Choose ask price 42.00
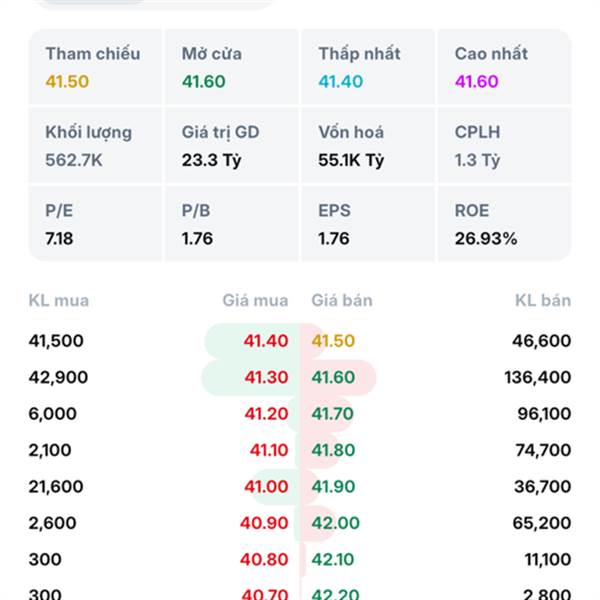This screenshot has height=600, width=600. coord(334,523)
